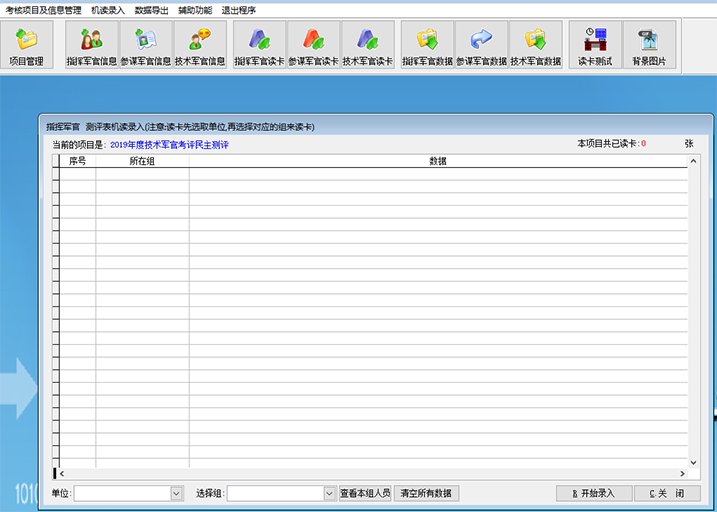Screen dimensions: 717x512
Task: Open 项目管理 toolbar icon
Action: pyautogui.click(x=27, y=46)
